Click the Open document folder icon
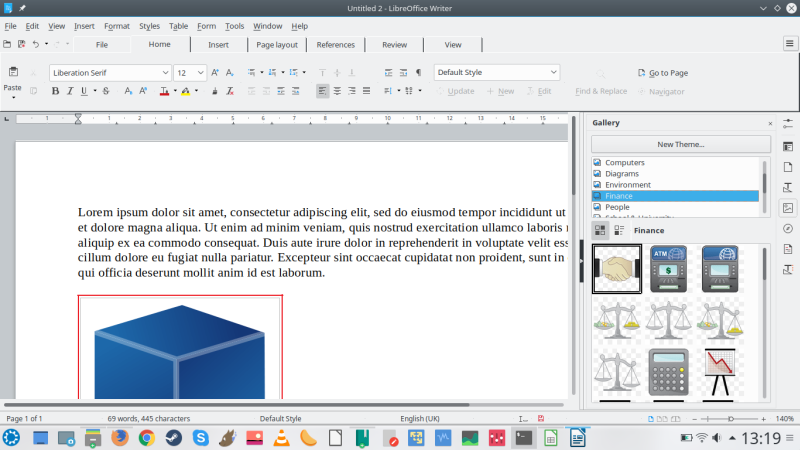800x450 pixels. pyautogui.click(x=7, y=44)
